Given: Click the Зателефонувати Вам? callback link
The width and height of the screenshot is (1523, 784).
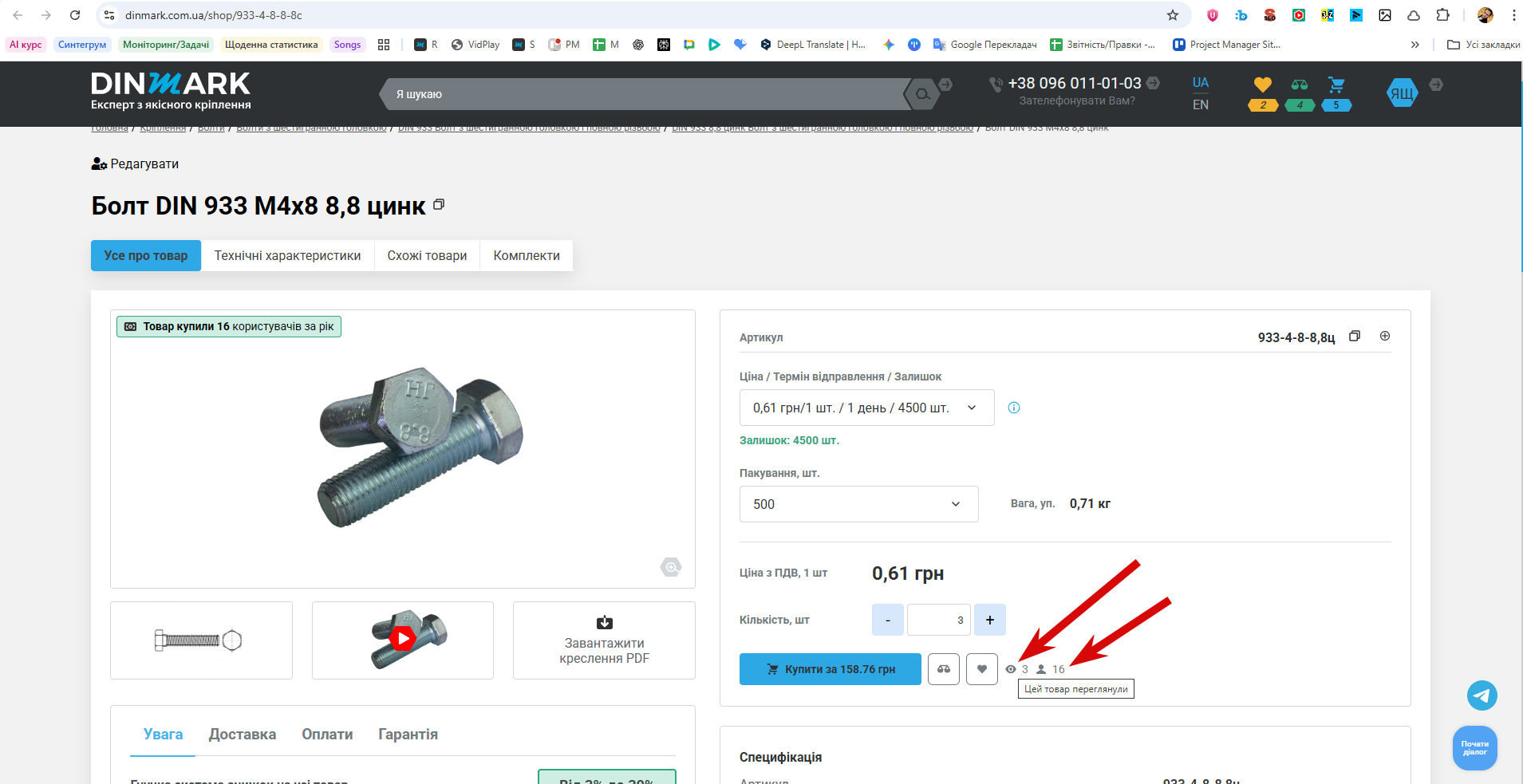Looking at the screenshot, I should (x=1077, y=101).
